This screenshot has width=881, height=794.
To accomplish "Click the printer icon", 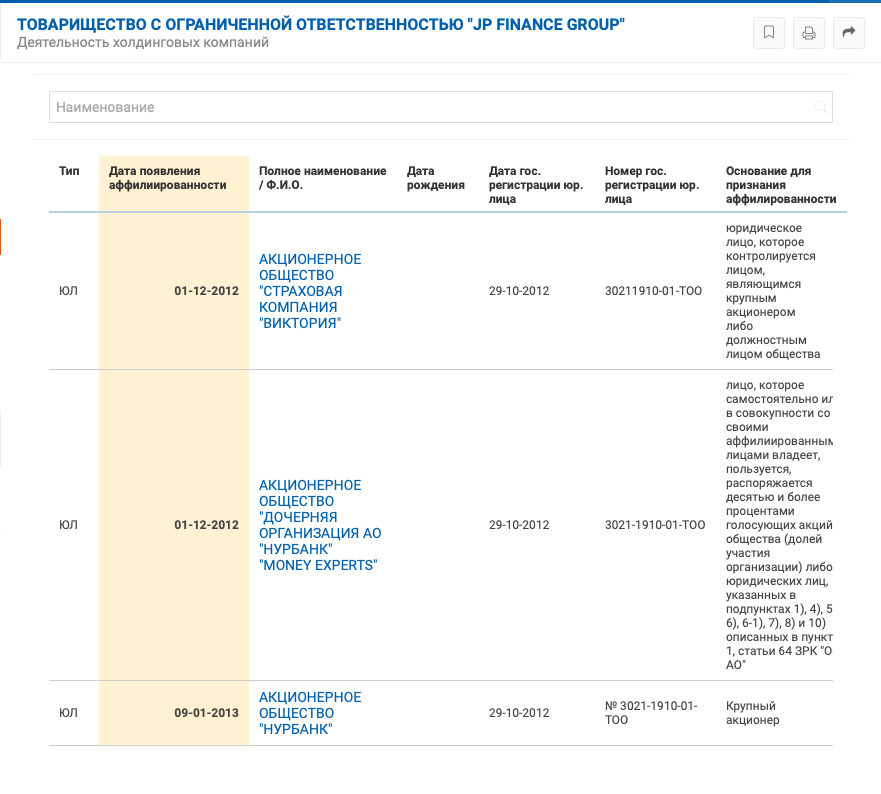I will tap(808, 33).
